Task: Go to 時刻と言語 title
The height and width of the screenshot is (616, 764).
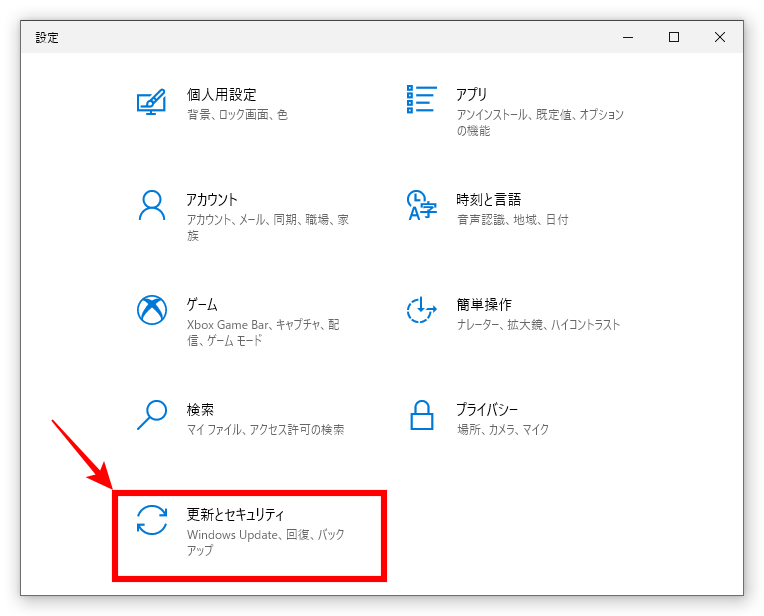Action: 489,199
